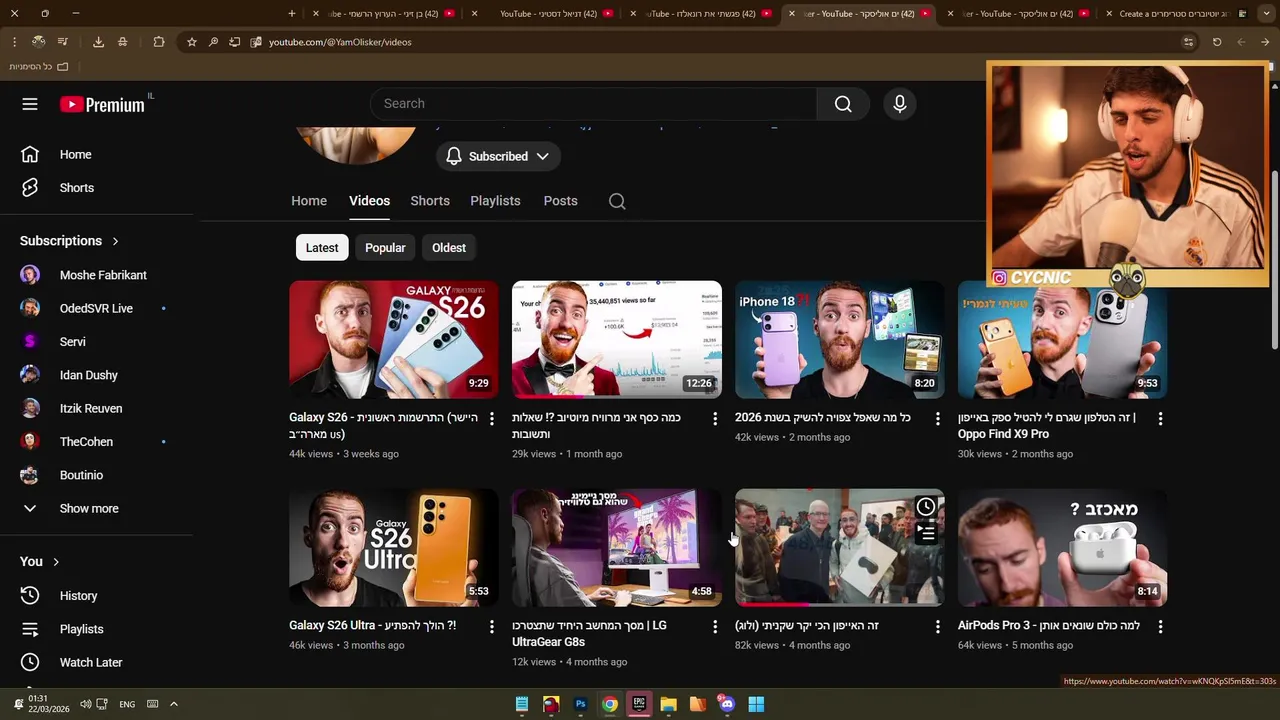
Task: Switch to channel Home tab
Action: pyautogui.click(x=309, y=201)
